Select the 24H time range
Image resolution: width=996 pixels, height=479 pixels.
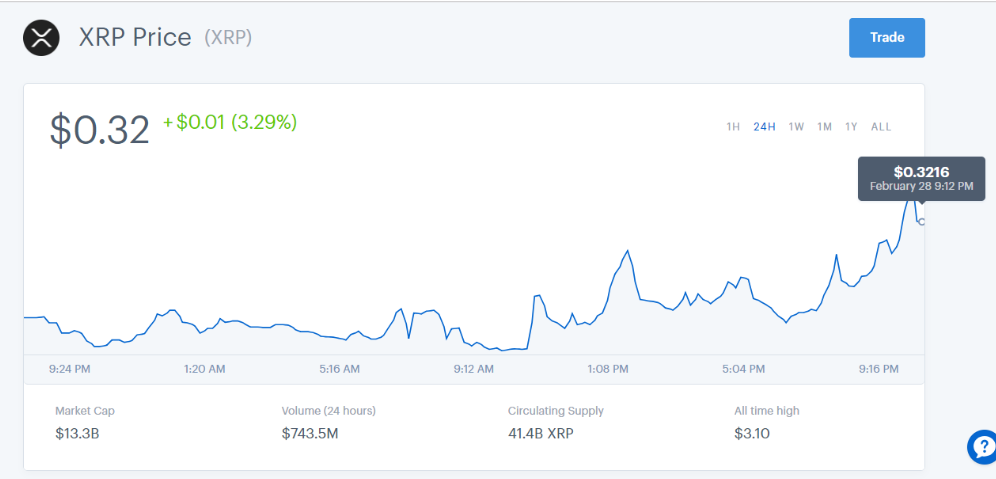764,127
